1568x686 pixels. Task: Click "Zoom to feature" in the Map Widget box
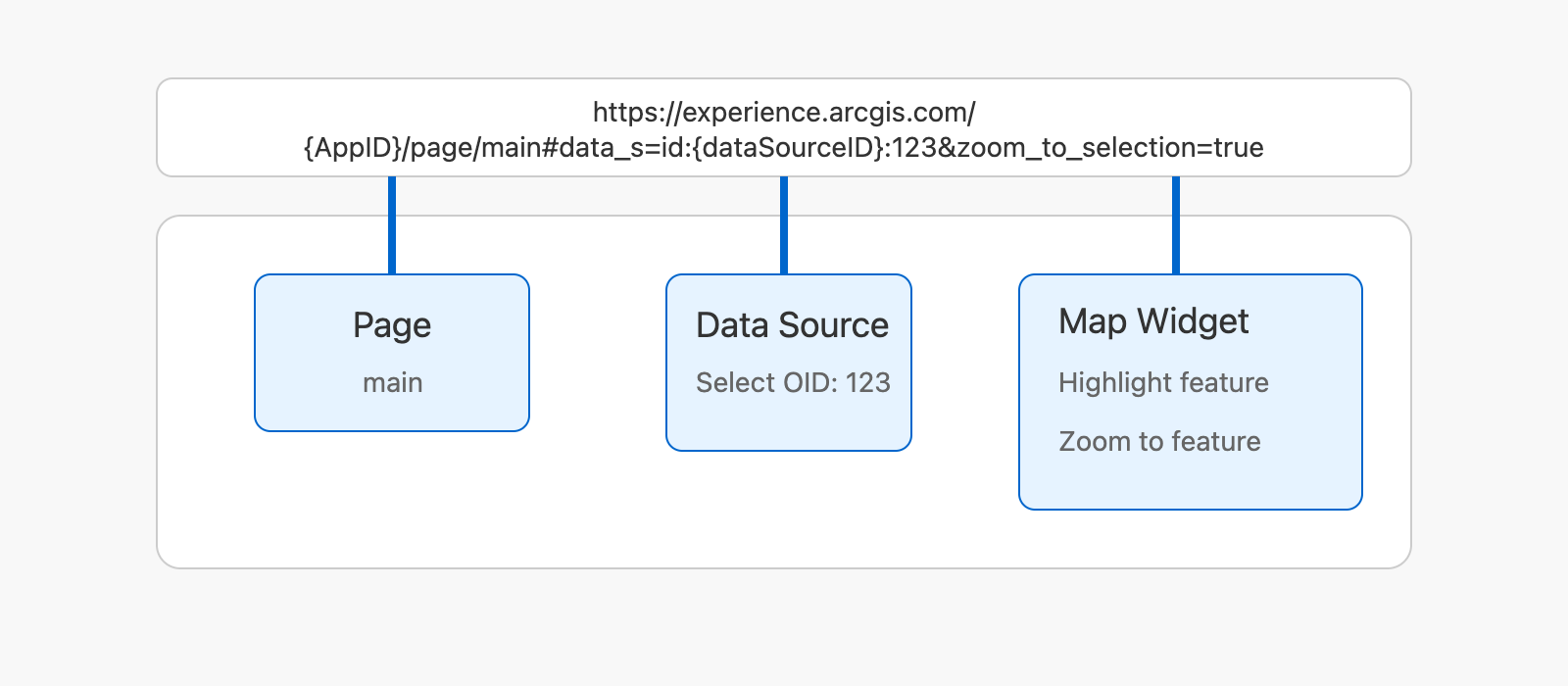pos(1159,441)
